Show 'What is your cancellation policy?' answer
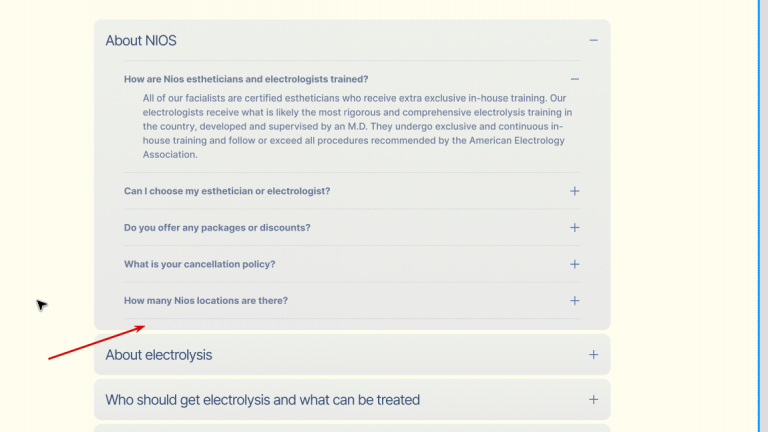Image resolution: width=768 pixels, height=432 pixels. [199, 264]
